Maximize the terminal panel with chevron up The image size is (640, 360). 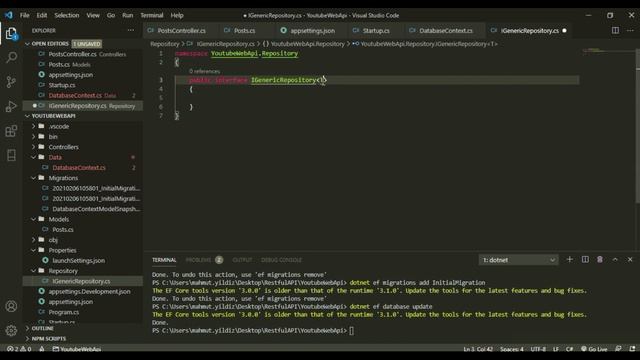coord(615,260)
